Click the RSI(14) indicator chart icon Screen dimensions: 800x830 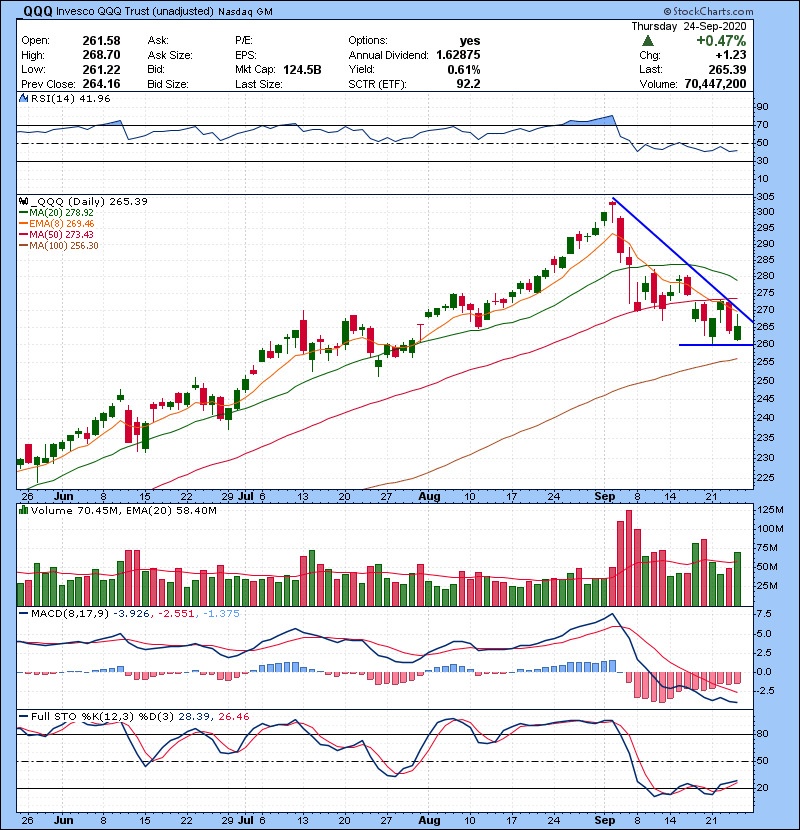23,98
